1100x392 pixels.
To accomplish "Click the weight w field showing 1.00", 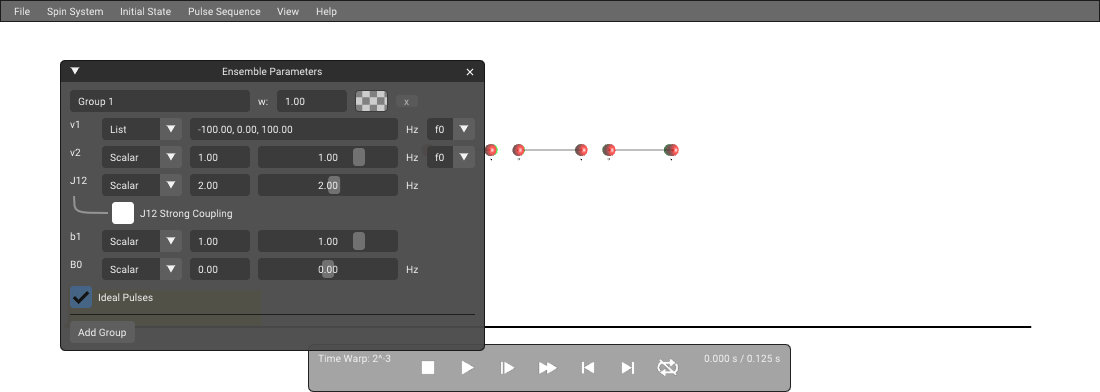I will tap(312, 101).
